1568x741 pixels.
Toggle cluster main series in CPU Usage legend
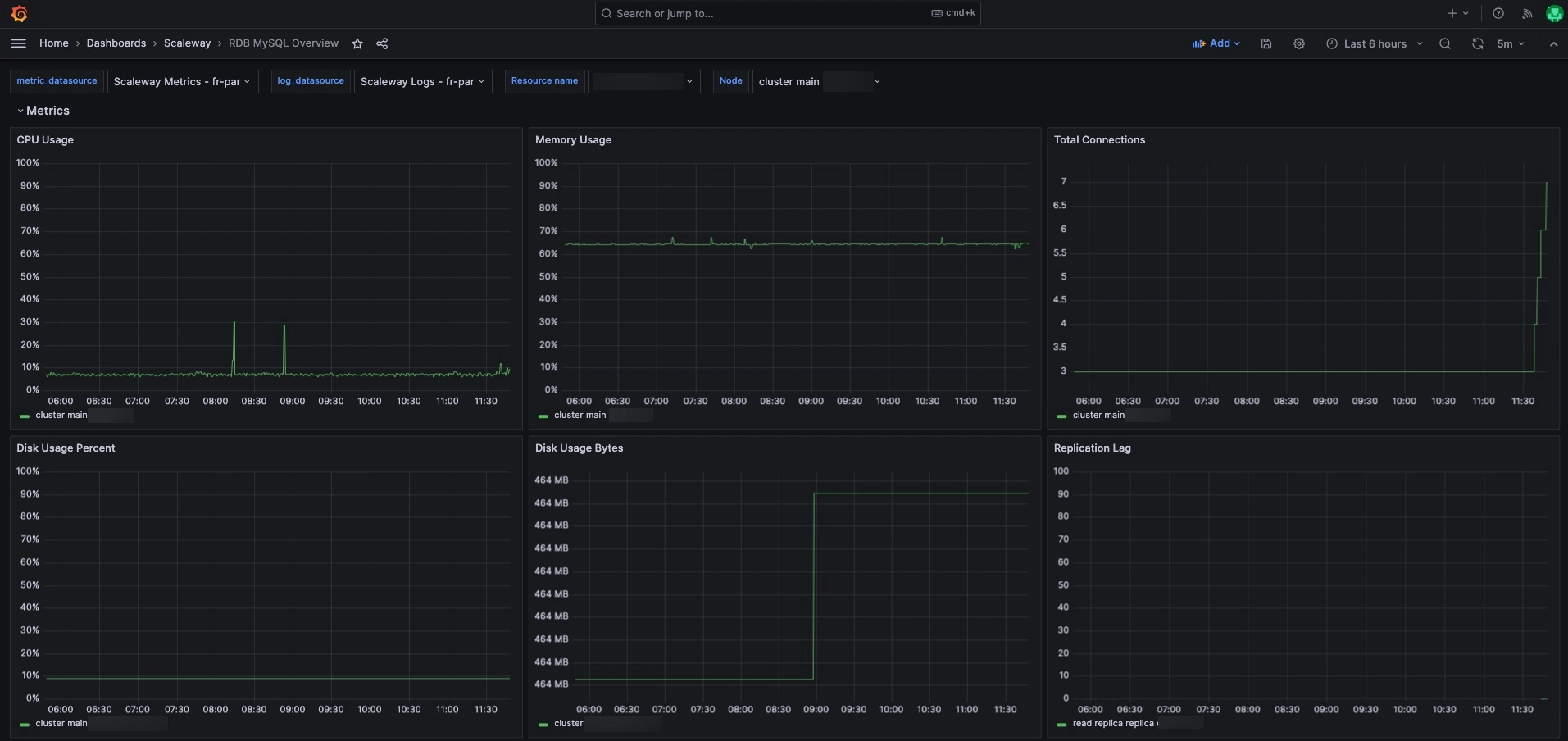point(61,416)
